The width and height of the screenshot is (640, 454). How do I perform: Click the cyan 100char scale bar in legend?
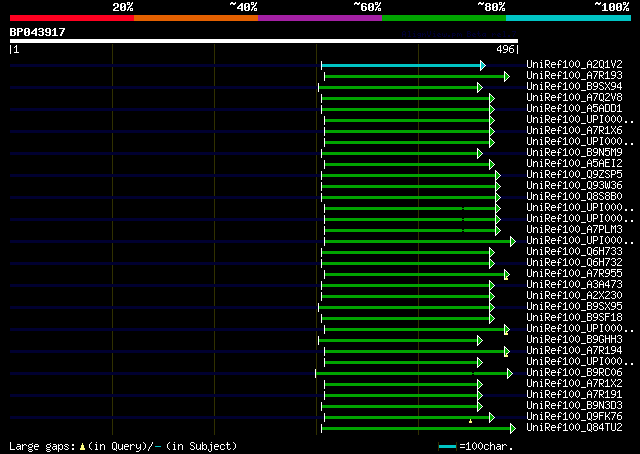[447, 447]
